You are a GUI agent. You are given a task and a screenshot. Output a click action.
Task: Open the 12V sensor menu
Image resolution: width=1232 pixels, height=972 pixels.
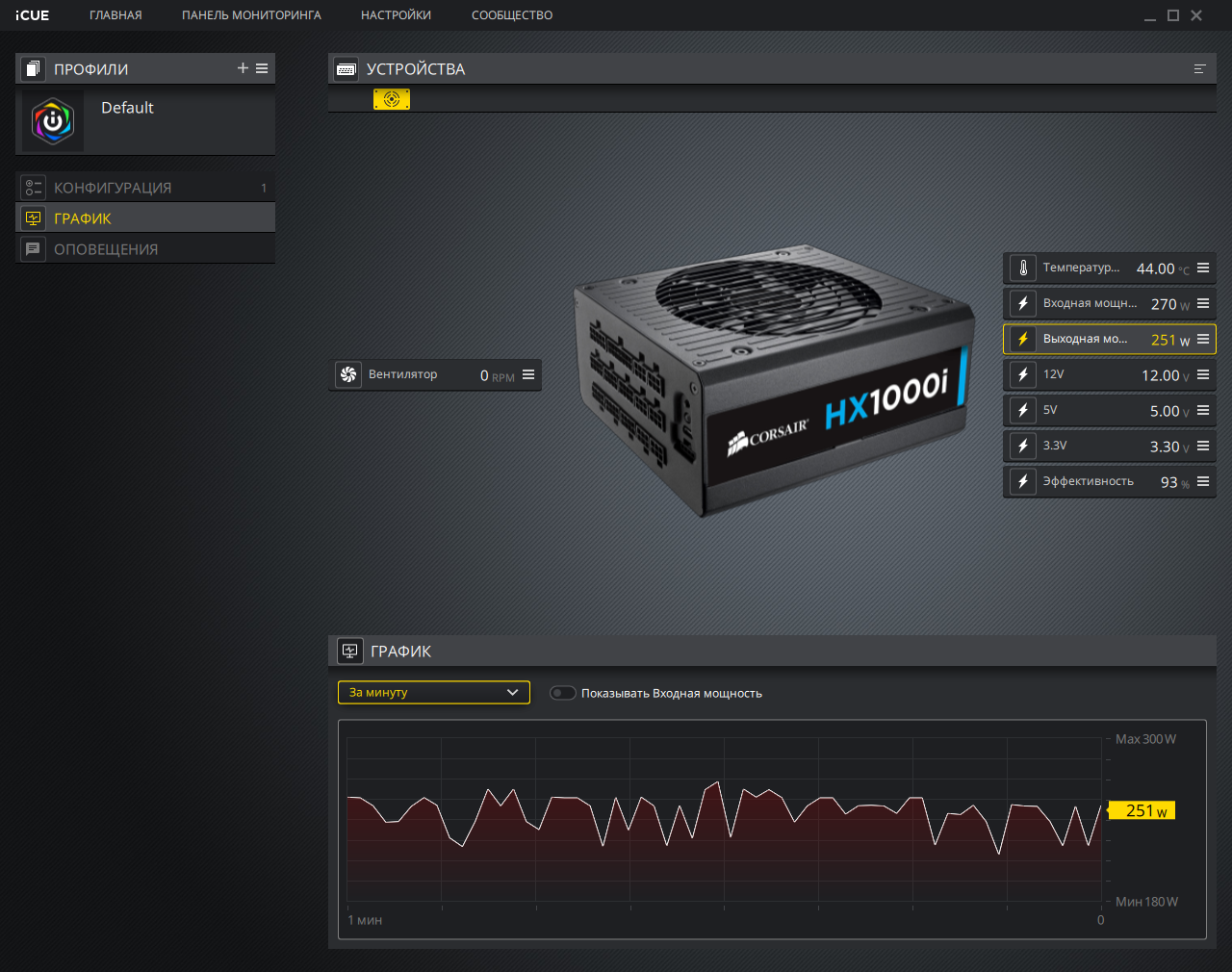click(x=1203, y=374)
